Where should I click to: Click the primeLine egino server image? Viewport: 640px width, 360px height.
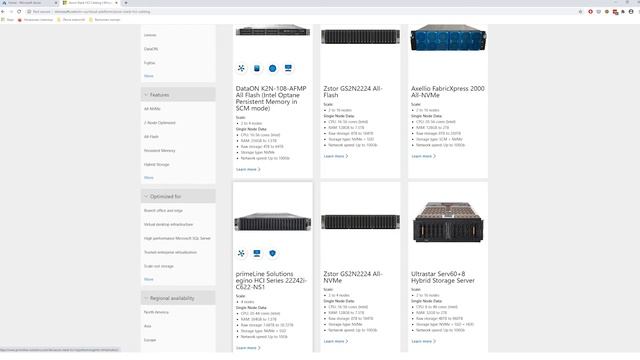click(273, 222)
